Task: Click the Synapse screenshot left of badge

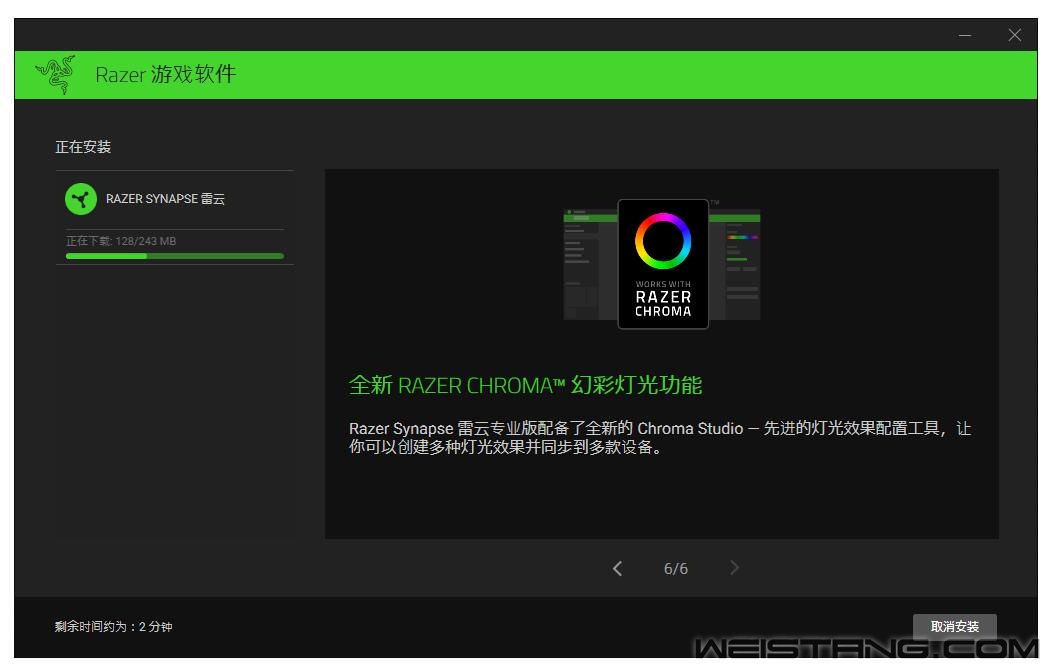Action: click(590, 265)
